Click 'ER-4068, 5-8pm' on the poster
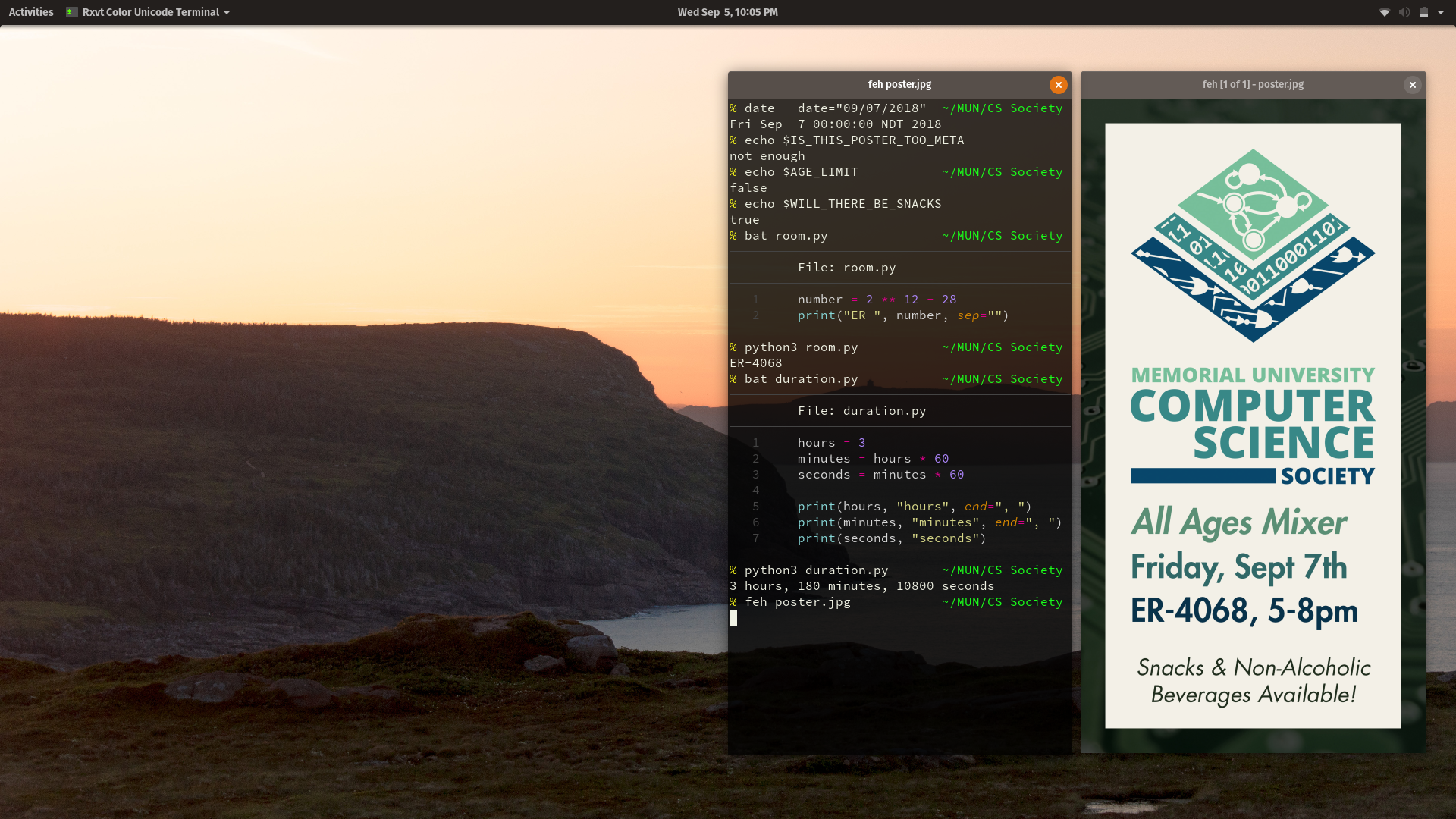 [1244, 610]
